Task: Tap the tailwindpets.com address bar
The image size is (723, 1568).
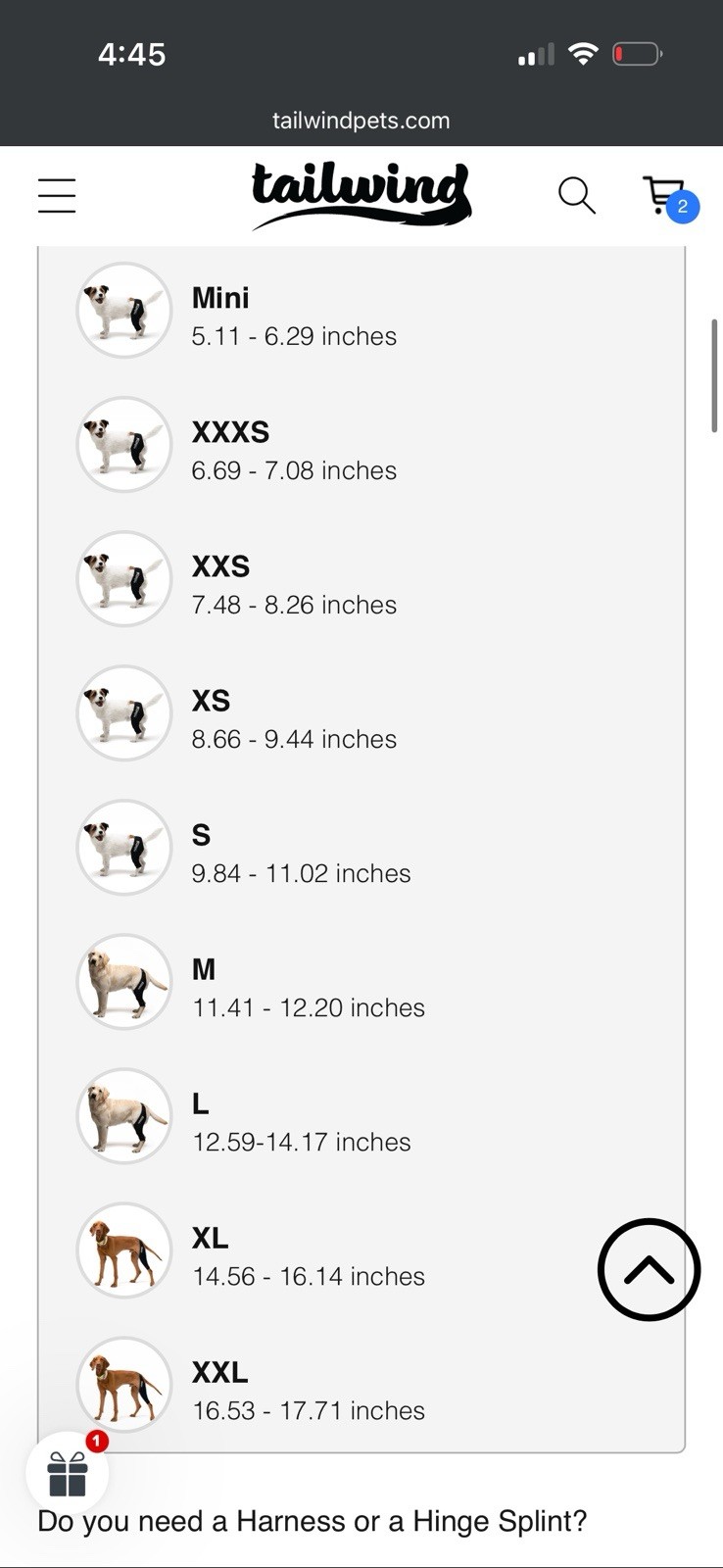Action: (x=361, y=121)
